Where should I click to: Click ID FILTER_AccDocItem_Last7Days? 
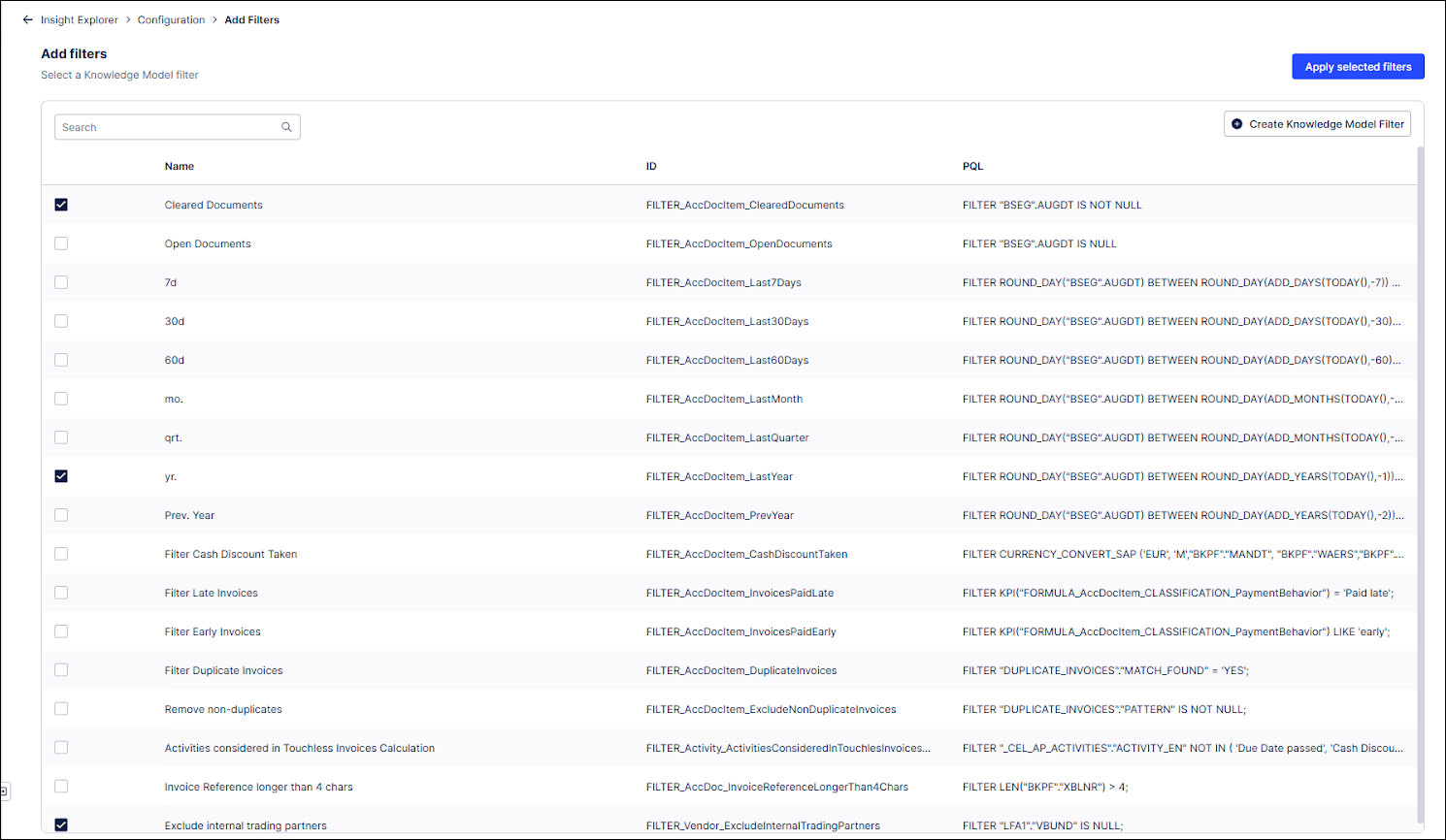click(x=724, y=282)
